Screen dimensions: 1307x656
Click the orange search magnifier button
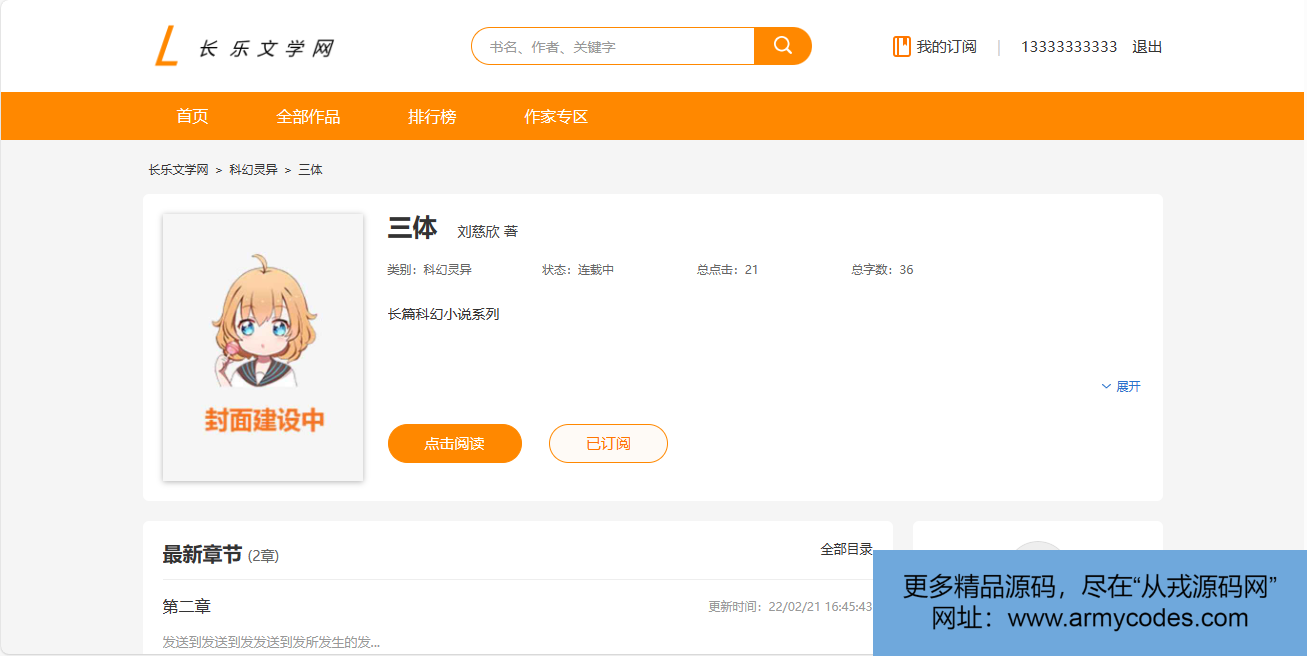click(783, 46)
